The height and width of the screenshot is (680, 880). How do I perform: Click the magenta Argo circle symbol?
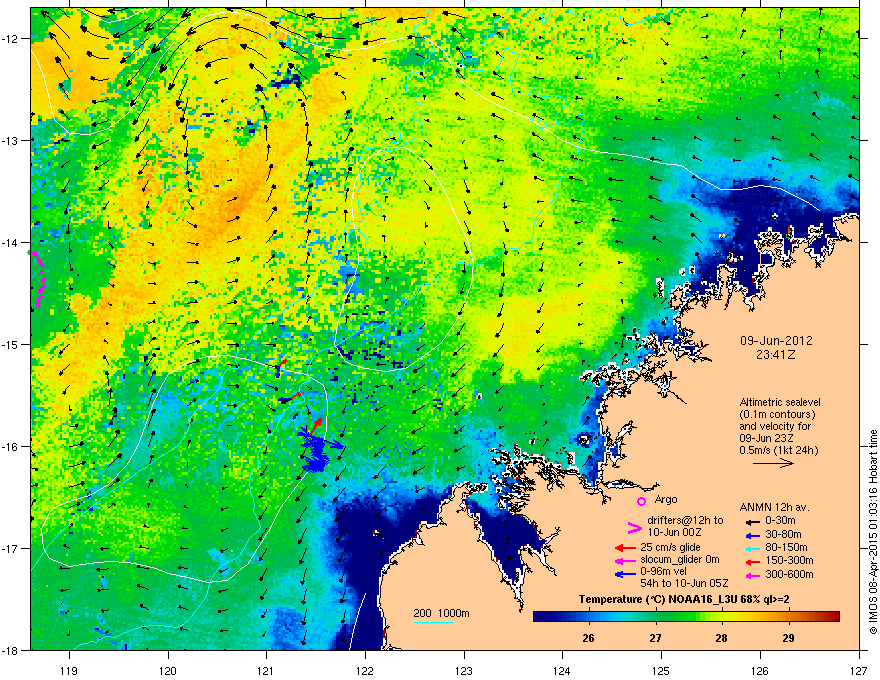pos(641,501)
